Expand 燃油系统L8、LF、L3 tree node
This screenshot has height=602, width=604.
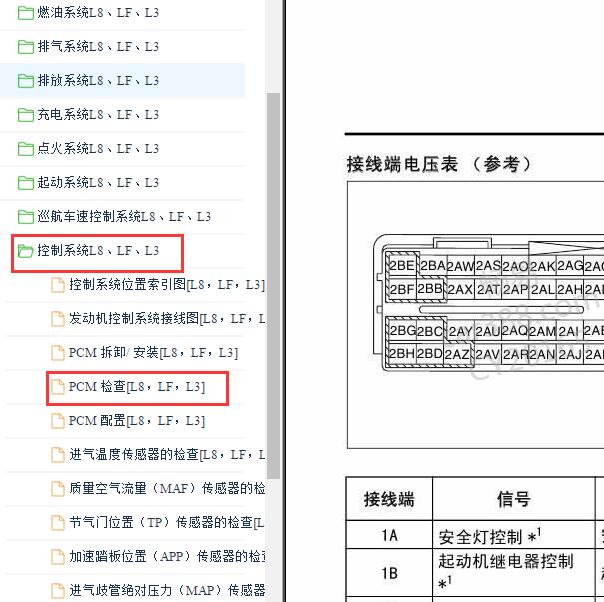click(98, 13)
